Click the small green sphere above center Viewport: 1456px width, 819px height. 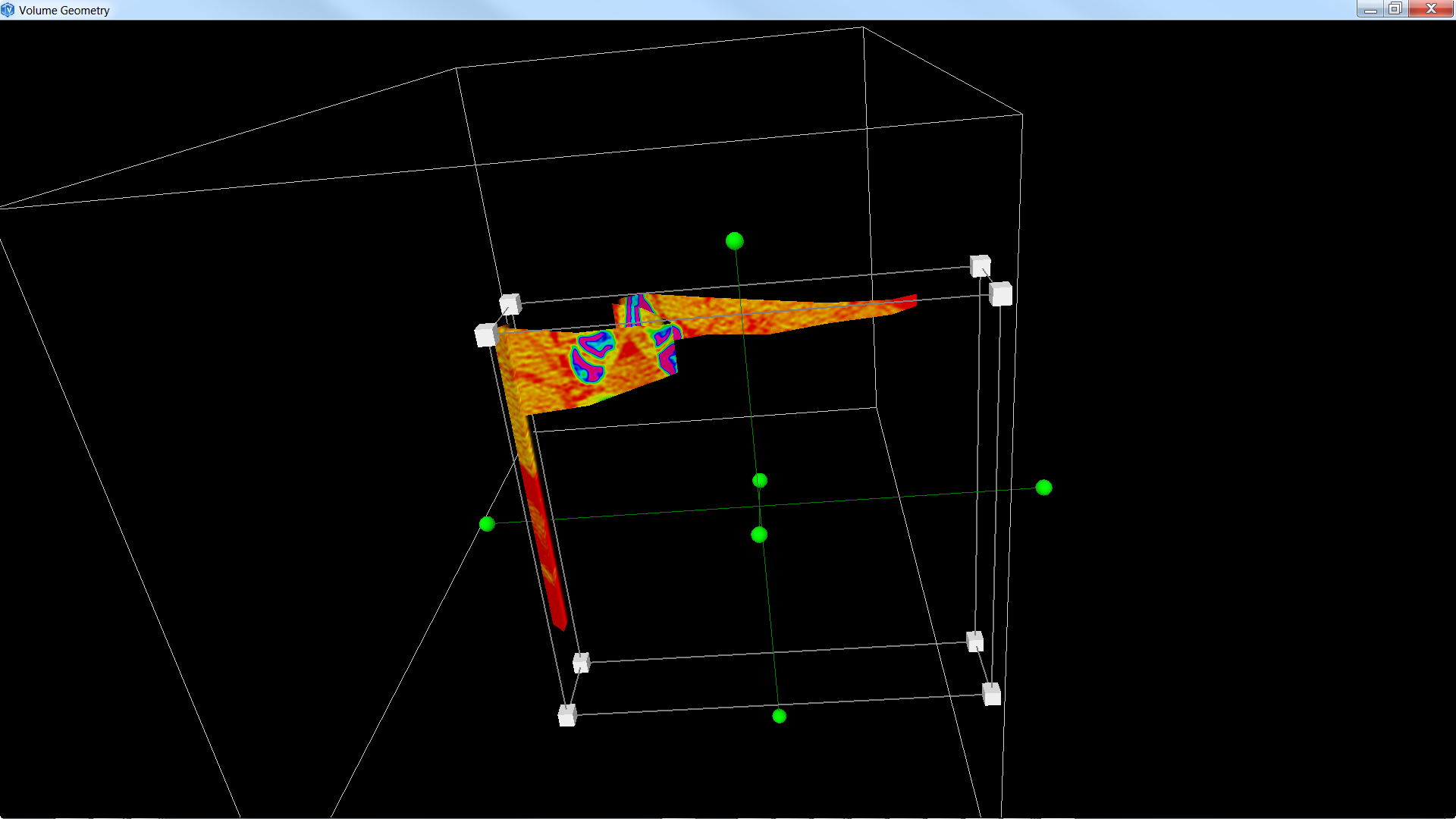click(759, 481)
